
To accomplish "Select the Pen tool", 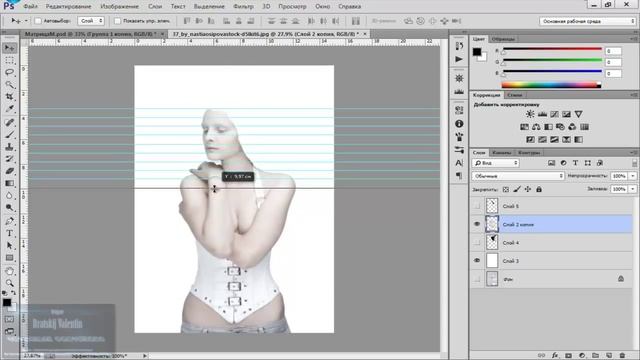I will pos(9,221).
